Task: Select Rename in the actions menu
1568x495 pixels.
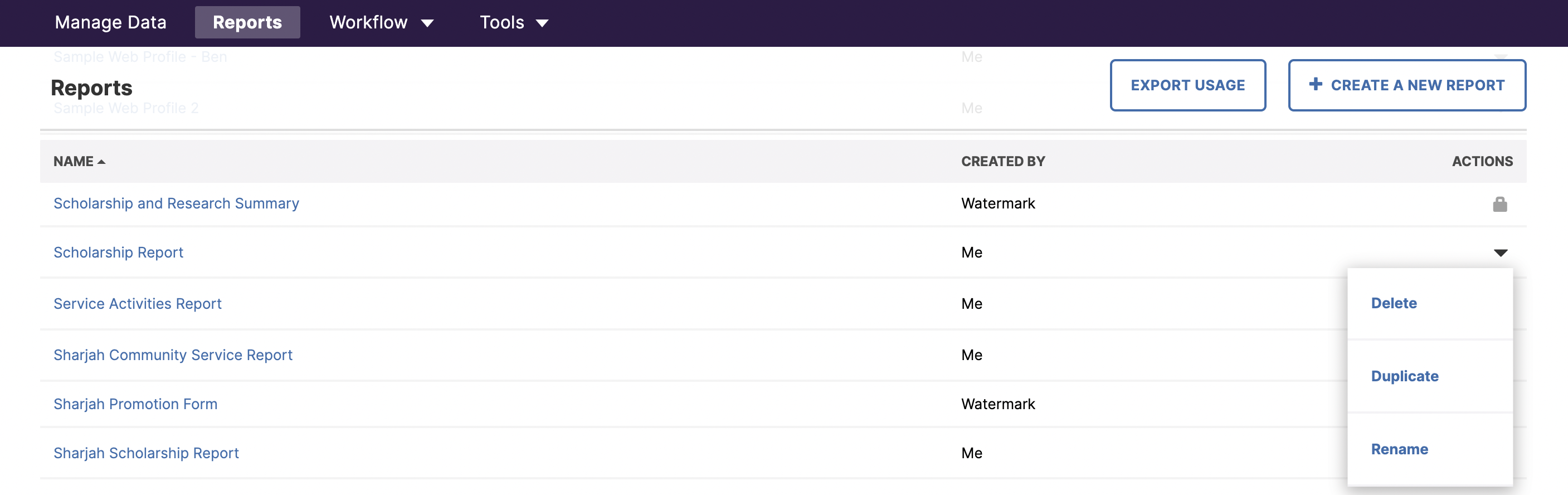Action: (x=1399, y=449)
